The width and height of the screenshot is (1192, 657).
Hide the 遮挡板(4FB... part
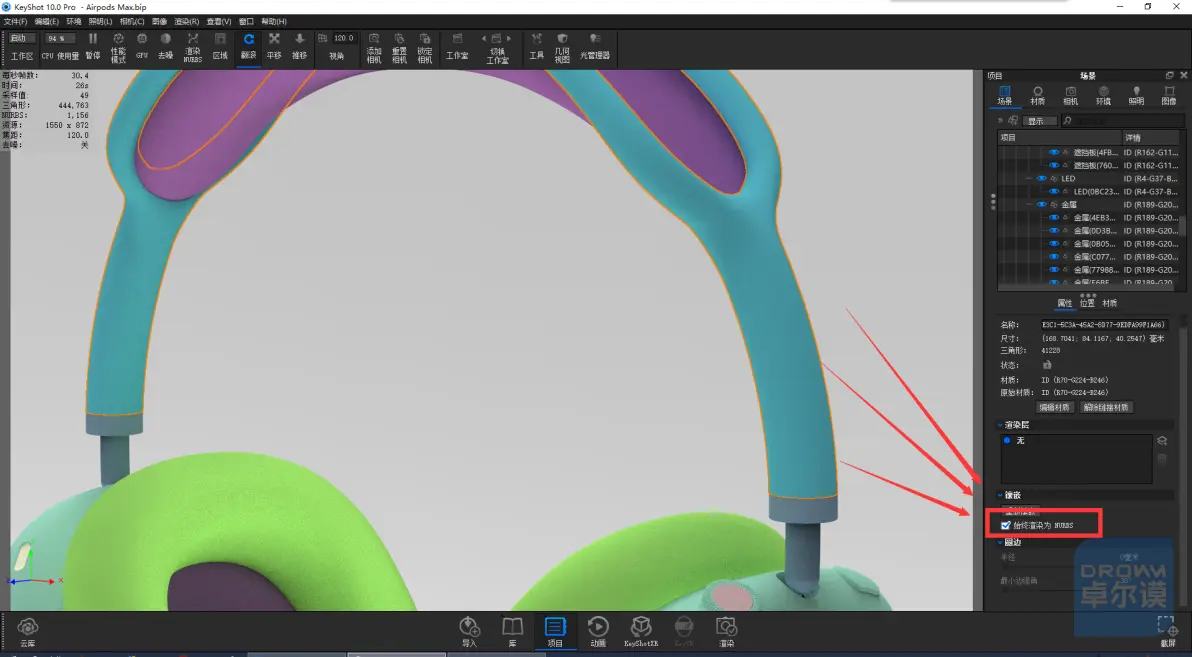pyautogui.click(x=1054, y=152)
